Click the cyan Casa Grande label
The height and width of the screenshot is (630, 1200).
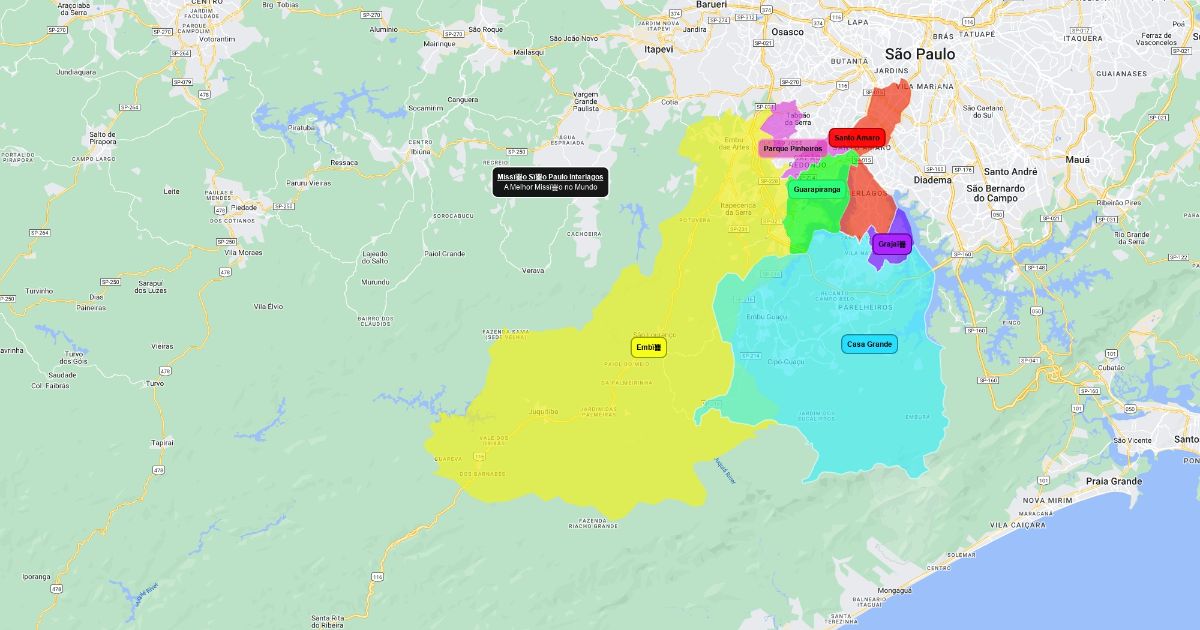[869, 344]
